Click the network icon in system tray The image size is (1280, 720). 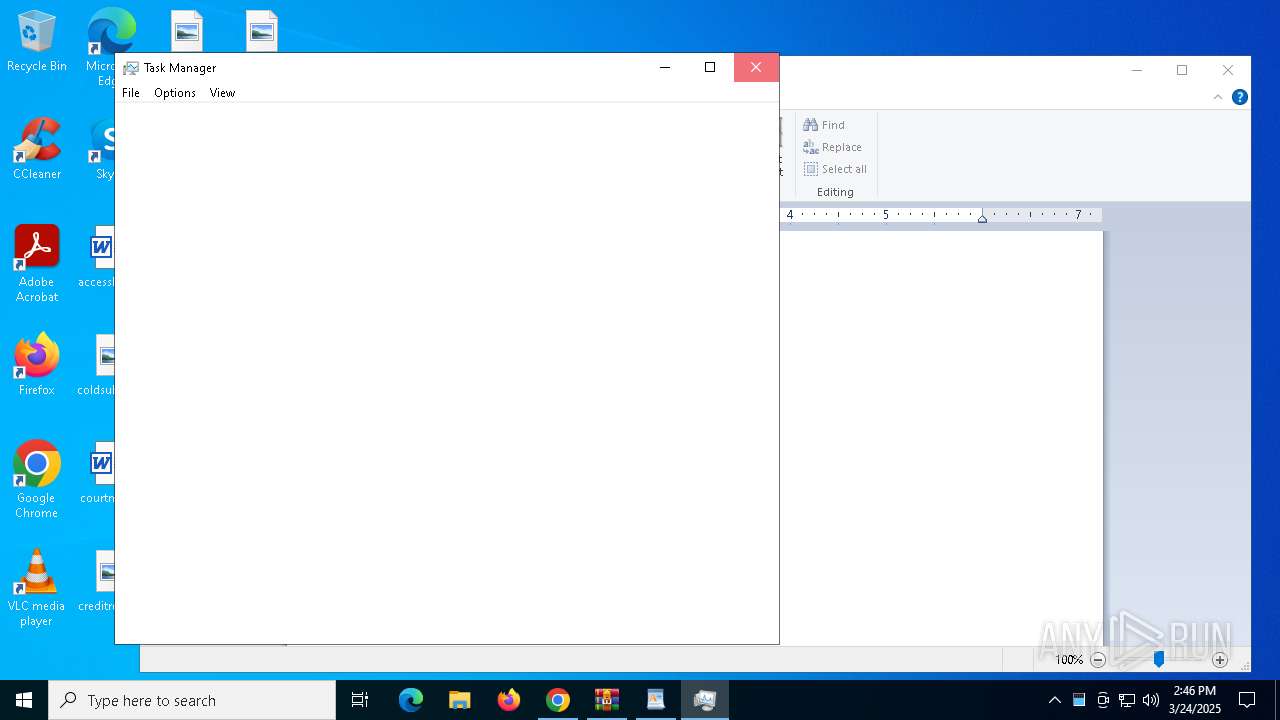[x=1127, y=700]
